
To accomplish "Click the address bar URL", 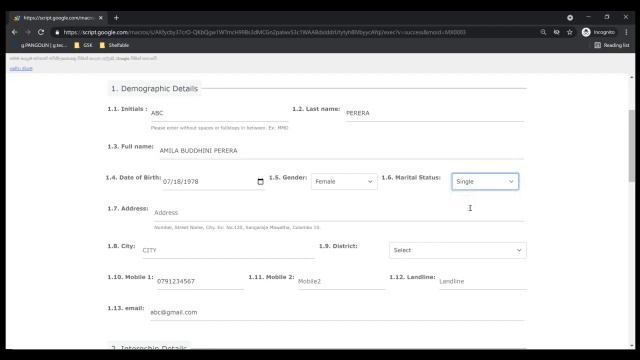I will point(264,32).
